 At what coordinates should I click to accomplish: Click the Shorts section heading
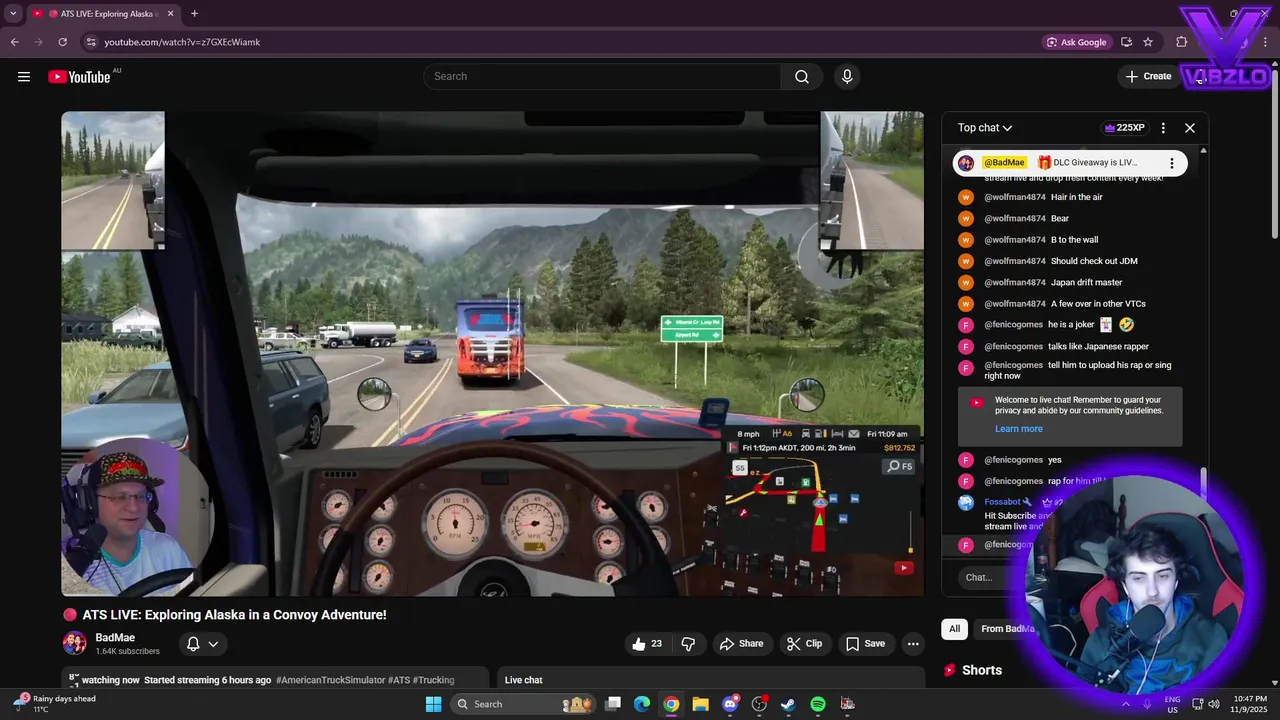tap(982, 670)
